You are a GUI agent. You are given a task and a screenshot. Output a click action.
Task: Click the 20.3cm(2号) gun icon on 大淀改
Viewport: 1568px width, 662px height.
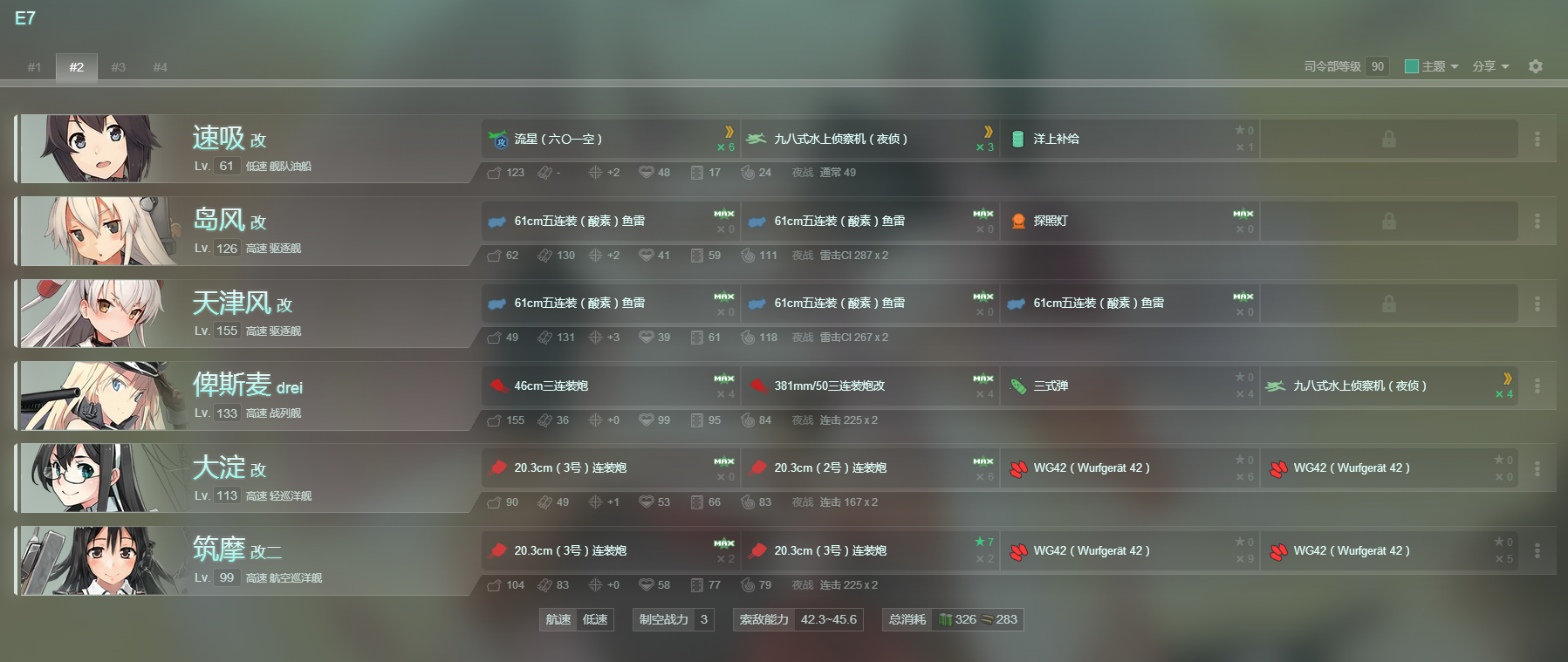coord(757,467)
